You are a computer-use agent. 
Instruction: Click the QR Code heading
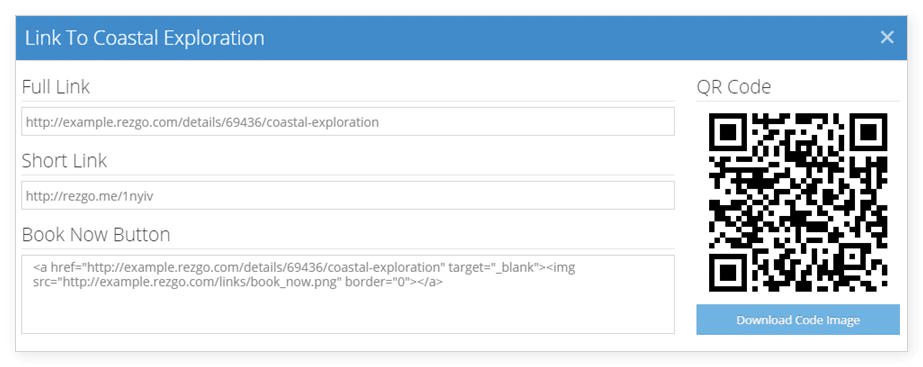(733, 87)
